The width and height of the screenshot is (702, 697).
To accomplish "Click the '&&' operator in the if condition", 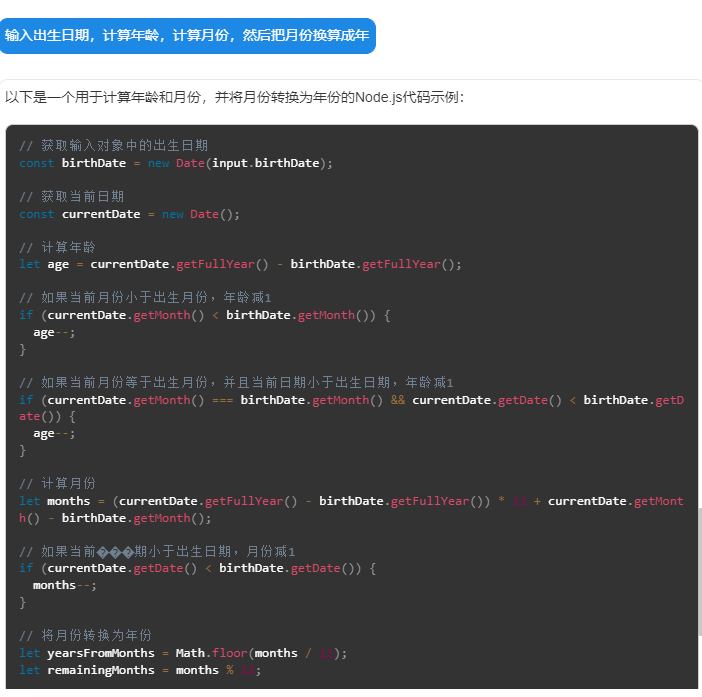I will [x=396, y=400].
